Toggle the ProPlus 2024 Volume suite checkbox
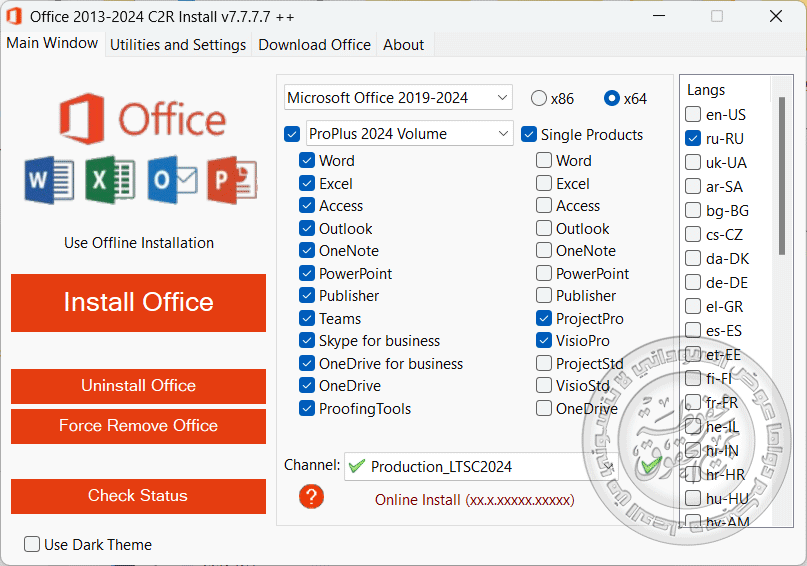Image resolution: width=807 pixels, height=566 pixels. (x=292, y=134)
